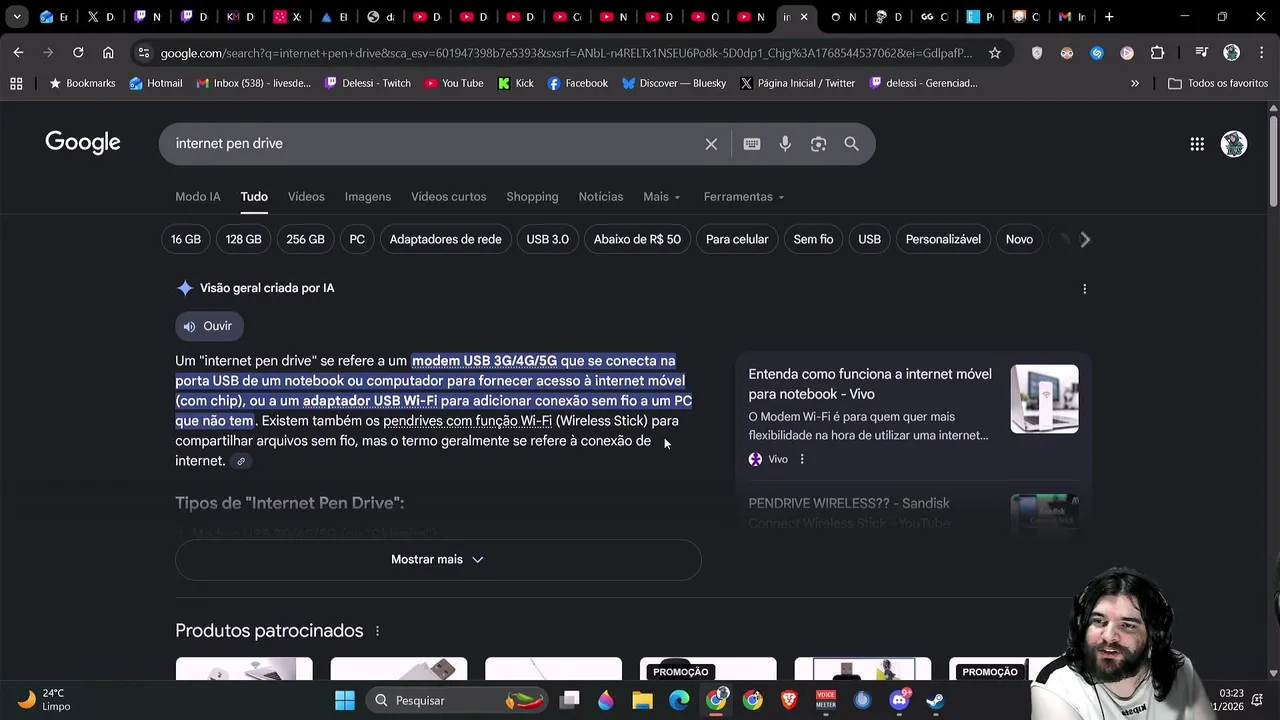Open Hotmail bookmark
Viewport: 1280px width, 720px height.
(156, 84)
